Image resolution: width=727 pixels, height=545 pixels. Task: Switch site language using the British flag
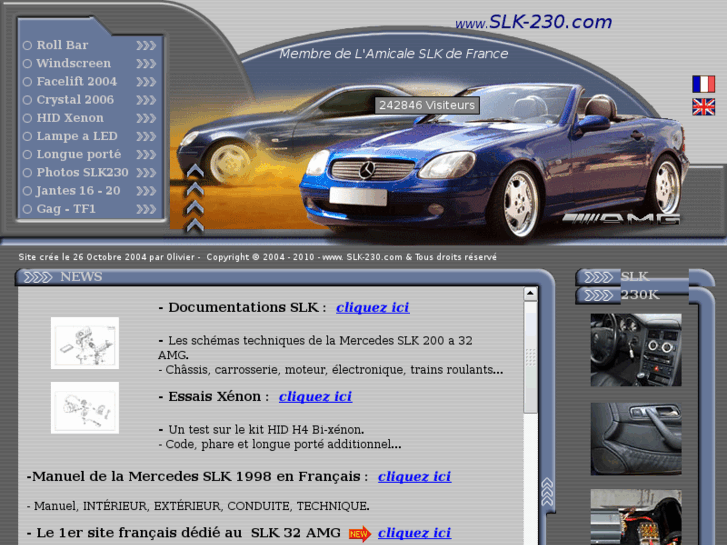pyautogui.click(x=703, y=107)
